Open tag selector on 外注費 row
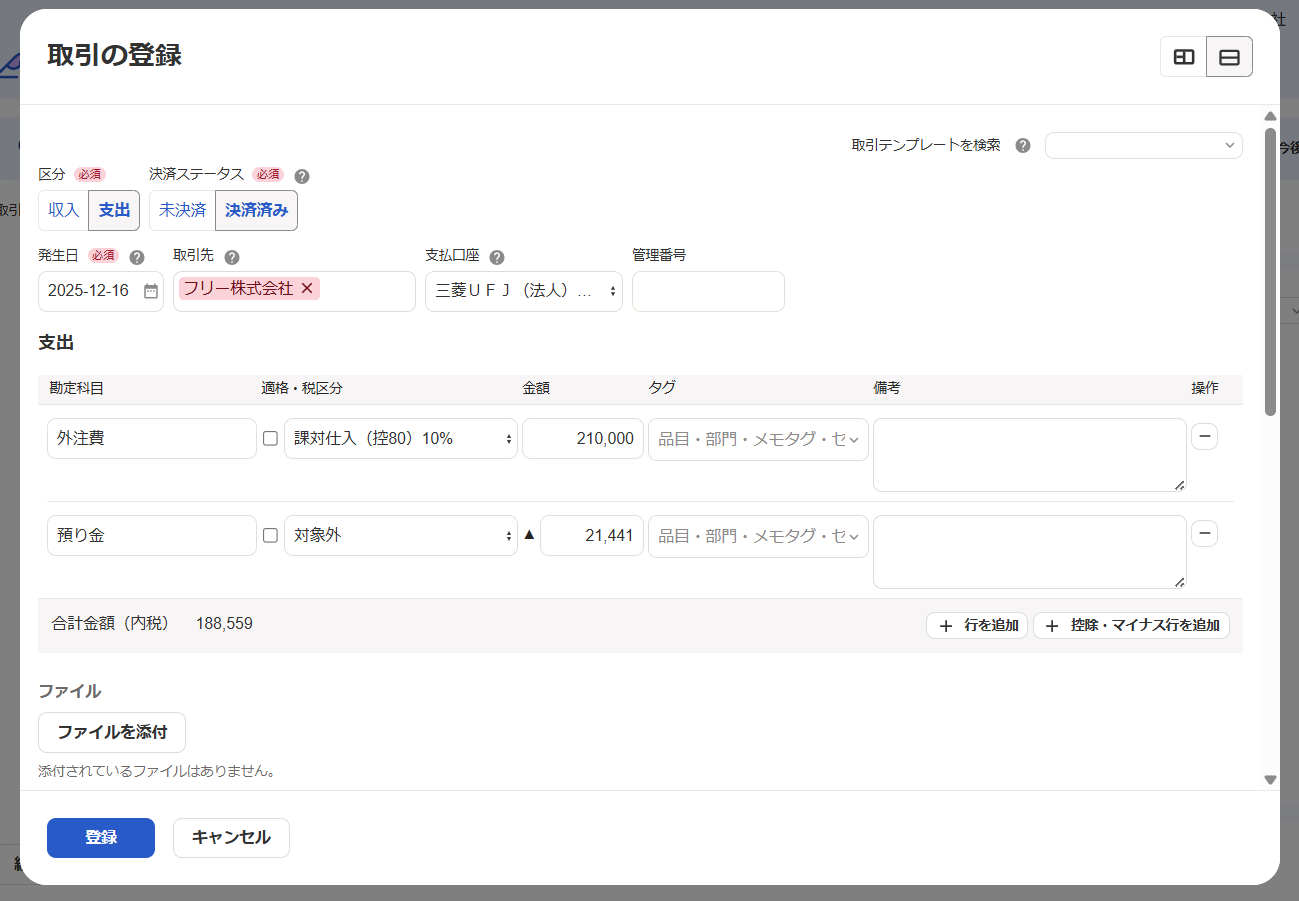 pyautogui.click(x=758, y=439)
